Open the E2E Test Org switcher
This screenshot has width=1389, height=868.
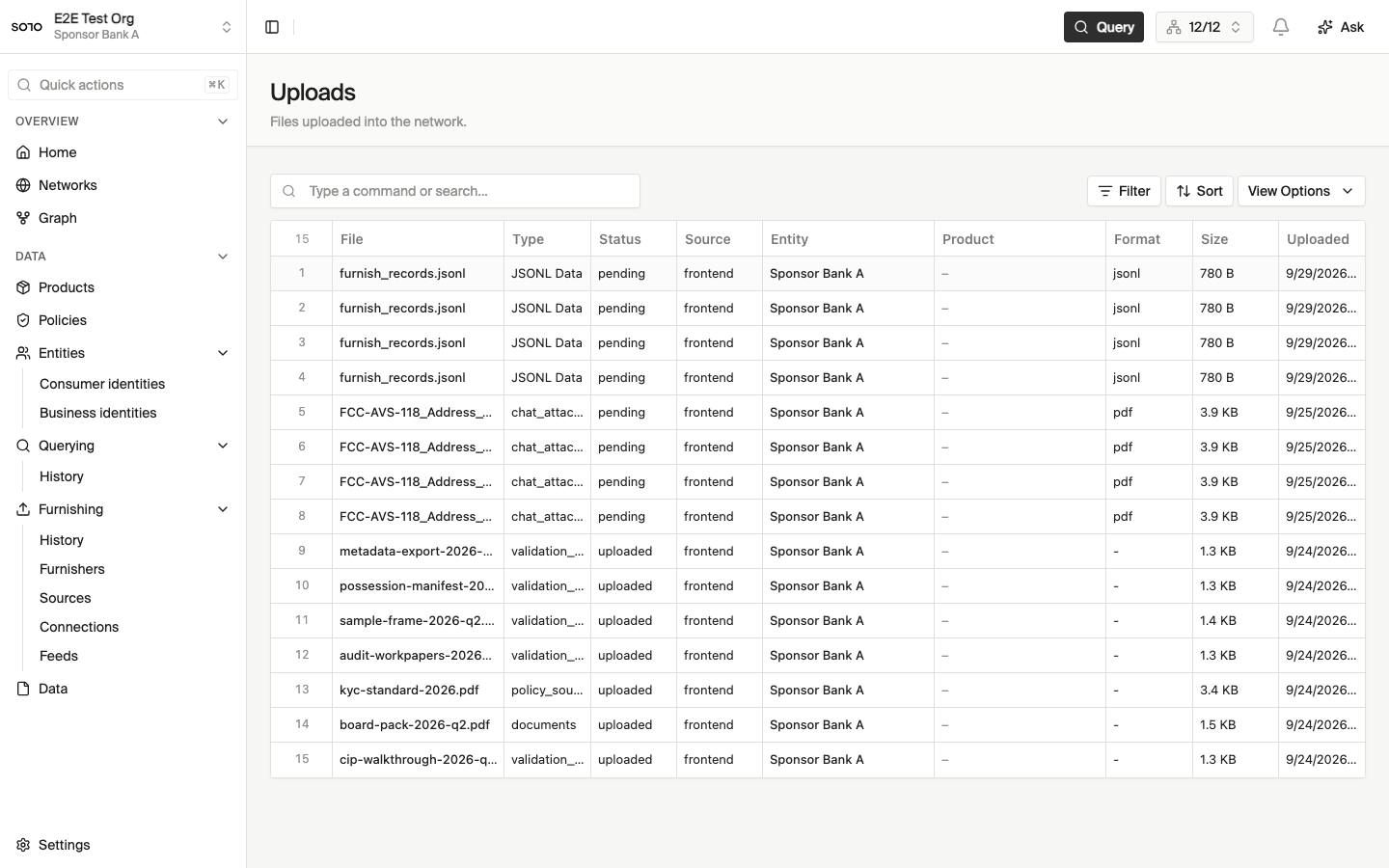click(123, 27)
